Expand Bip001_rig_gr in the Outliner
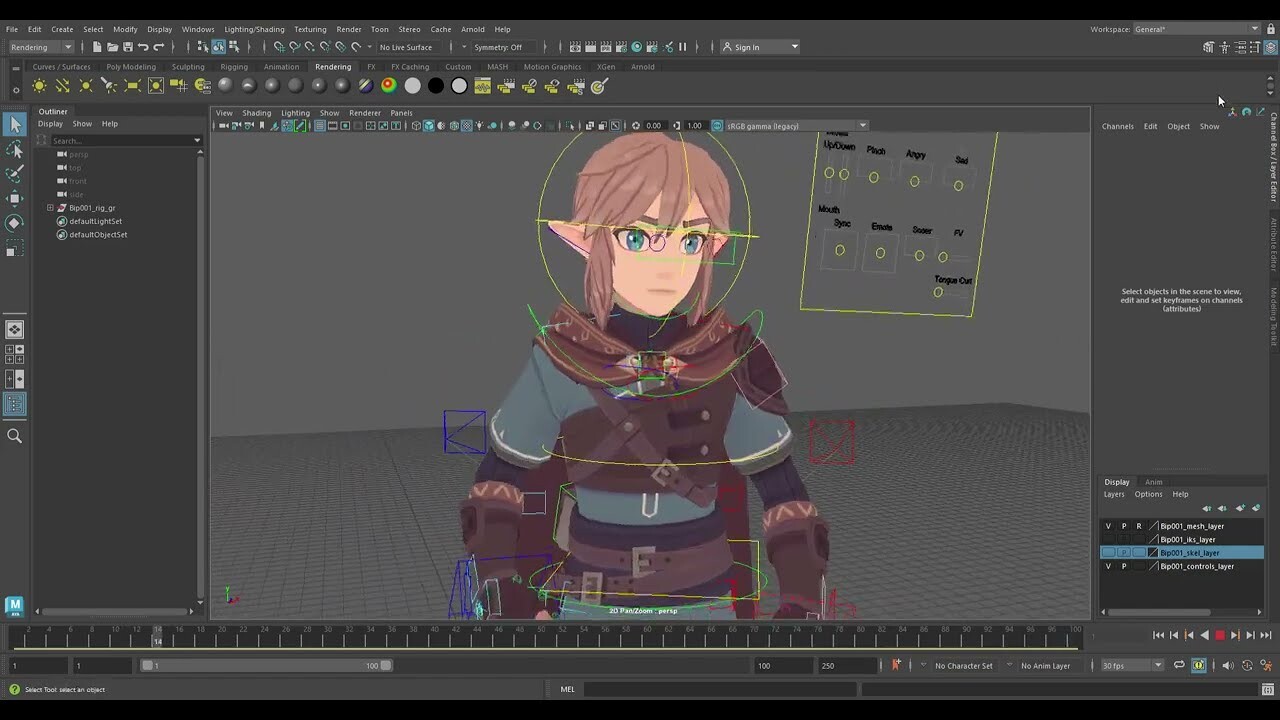The width and height of the screenshot is (1280, 720). [50, 207]
